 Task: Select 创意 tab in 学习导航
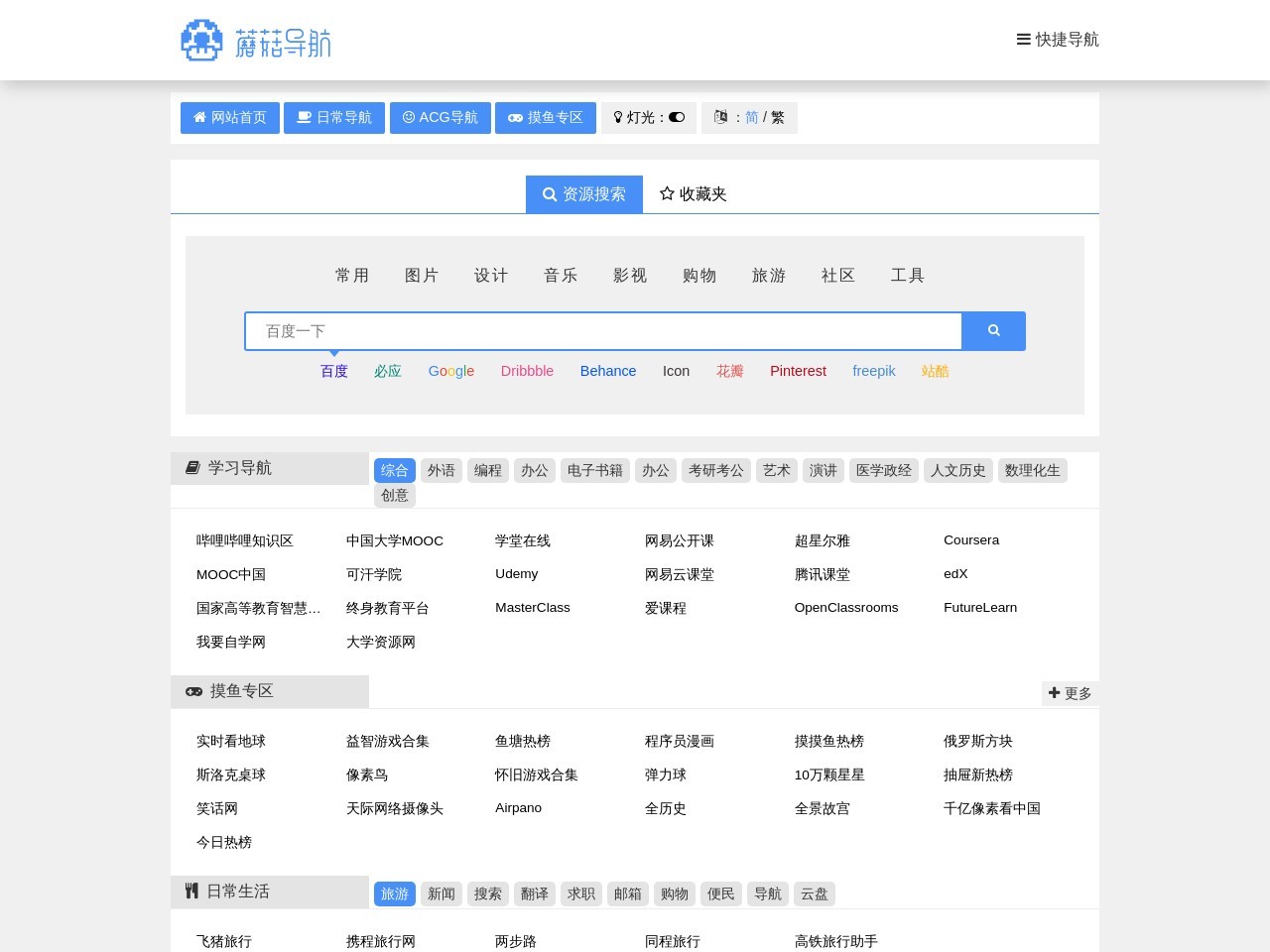[x=395, y=495]
